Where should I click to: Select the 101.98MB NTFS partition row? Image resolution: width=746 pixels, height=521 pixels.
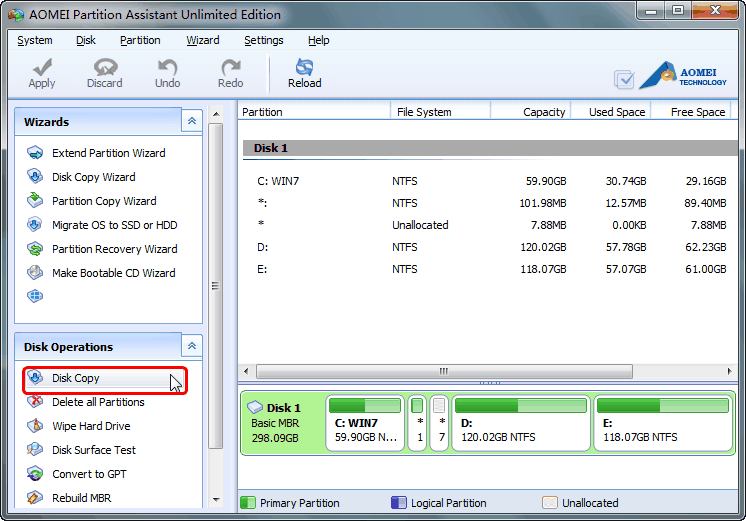click(x=490, y=203)
